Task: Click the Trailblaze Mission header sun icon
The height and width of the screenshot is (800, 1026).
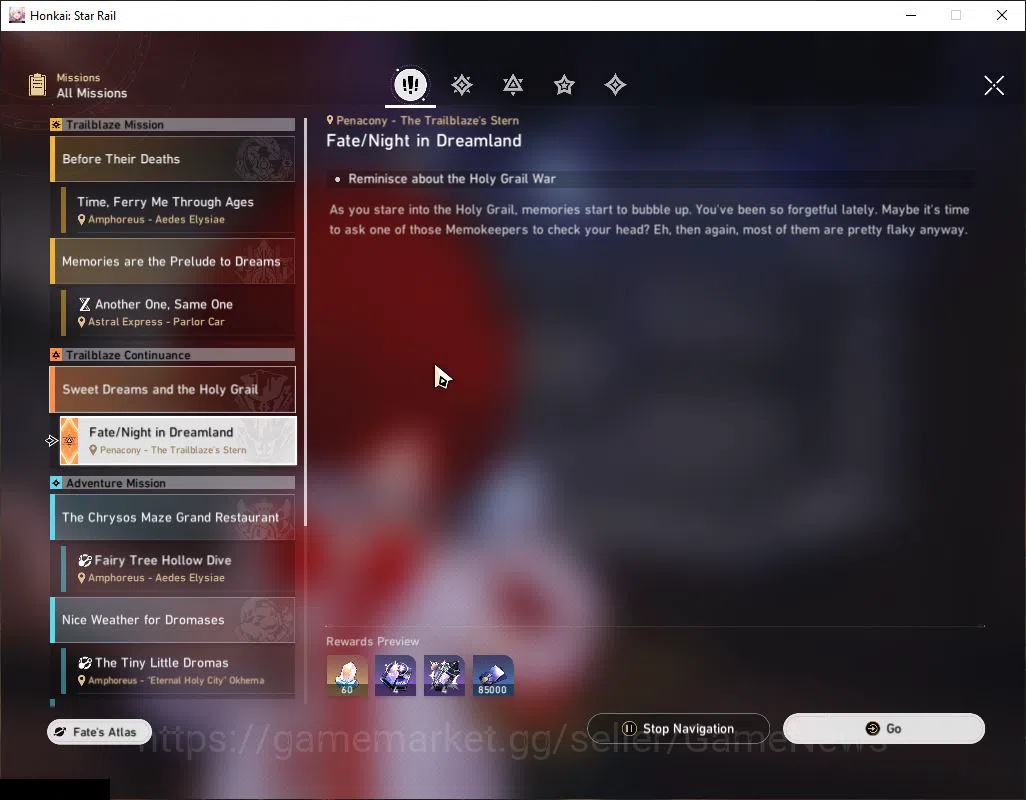Action: [56, 124]
